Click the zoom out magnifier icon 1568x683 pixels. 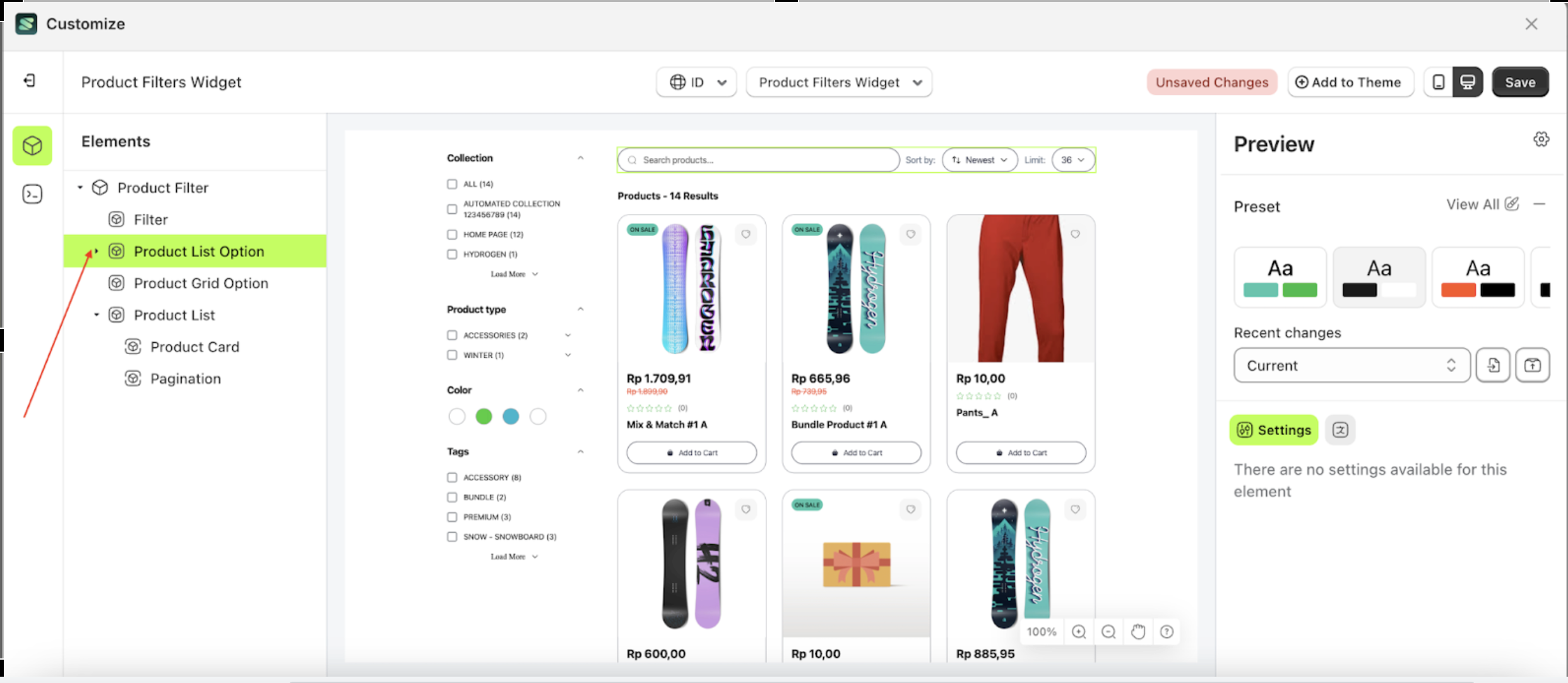(x=1108, y=632)
